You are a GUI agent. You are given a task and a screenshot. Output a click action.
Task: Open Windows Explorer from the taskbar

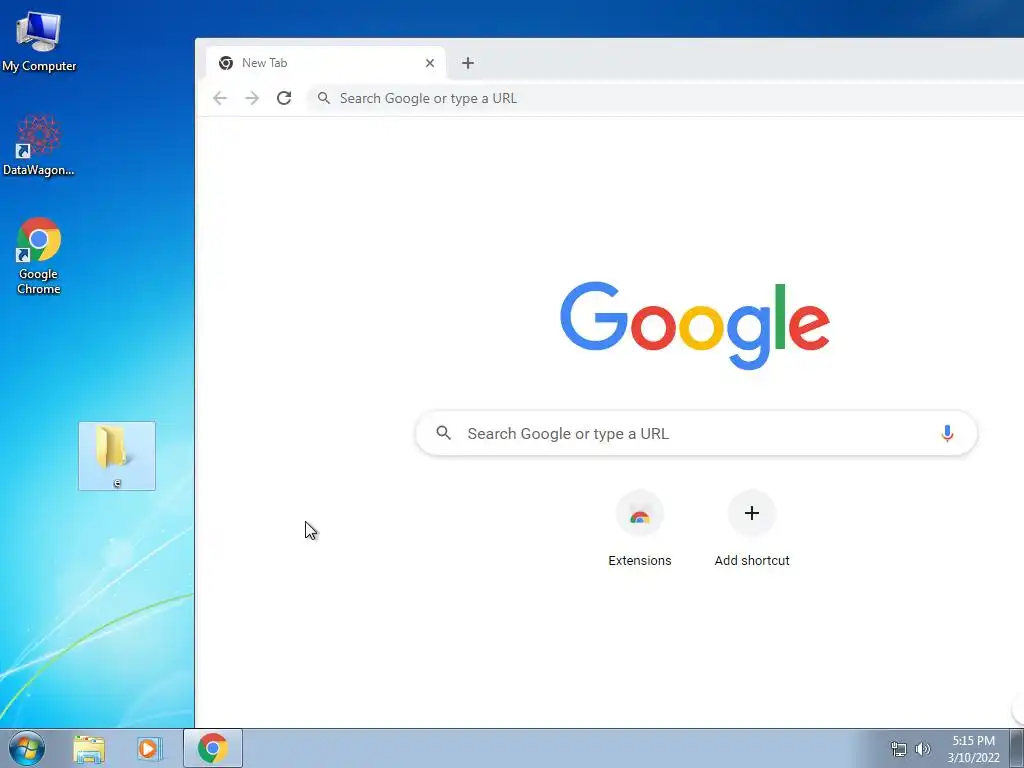click(89, 749)
